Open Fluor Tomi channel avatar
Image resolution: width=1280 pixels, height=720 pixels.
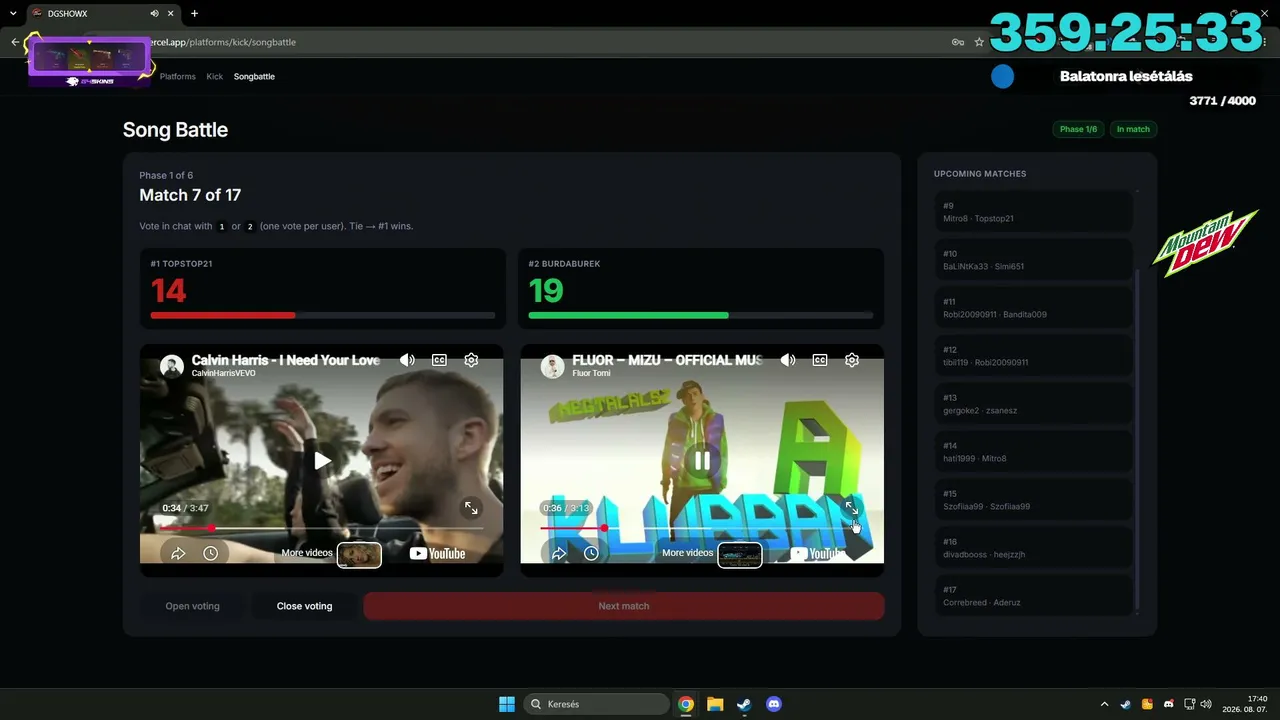[x=553, y=365]
